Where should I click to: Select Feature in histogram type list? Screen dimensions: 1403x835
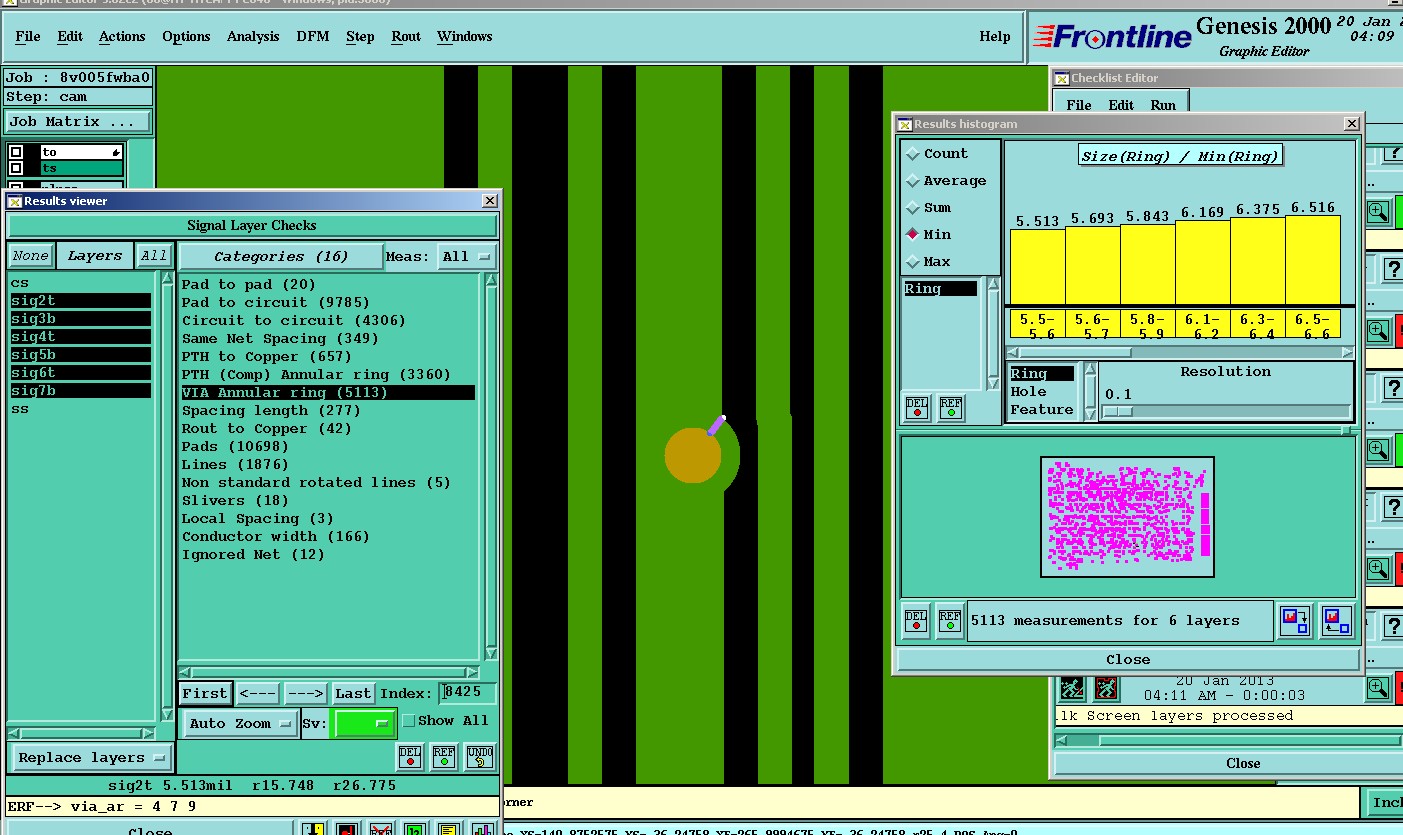point(1041,410)
